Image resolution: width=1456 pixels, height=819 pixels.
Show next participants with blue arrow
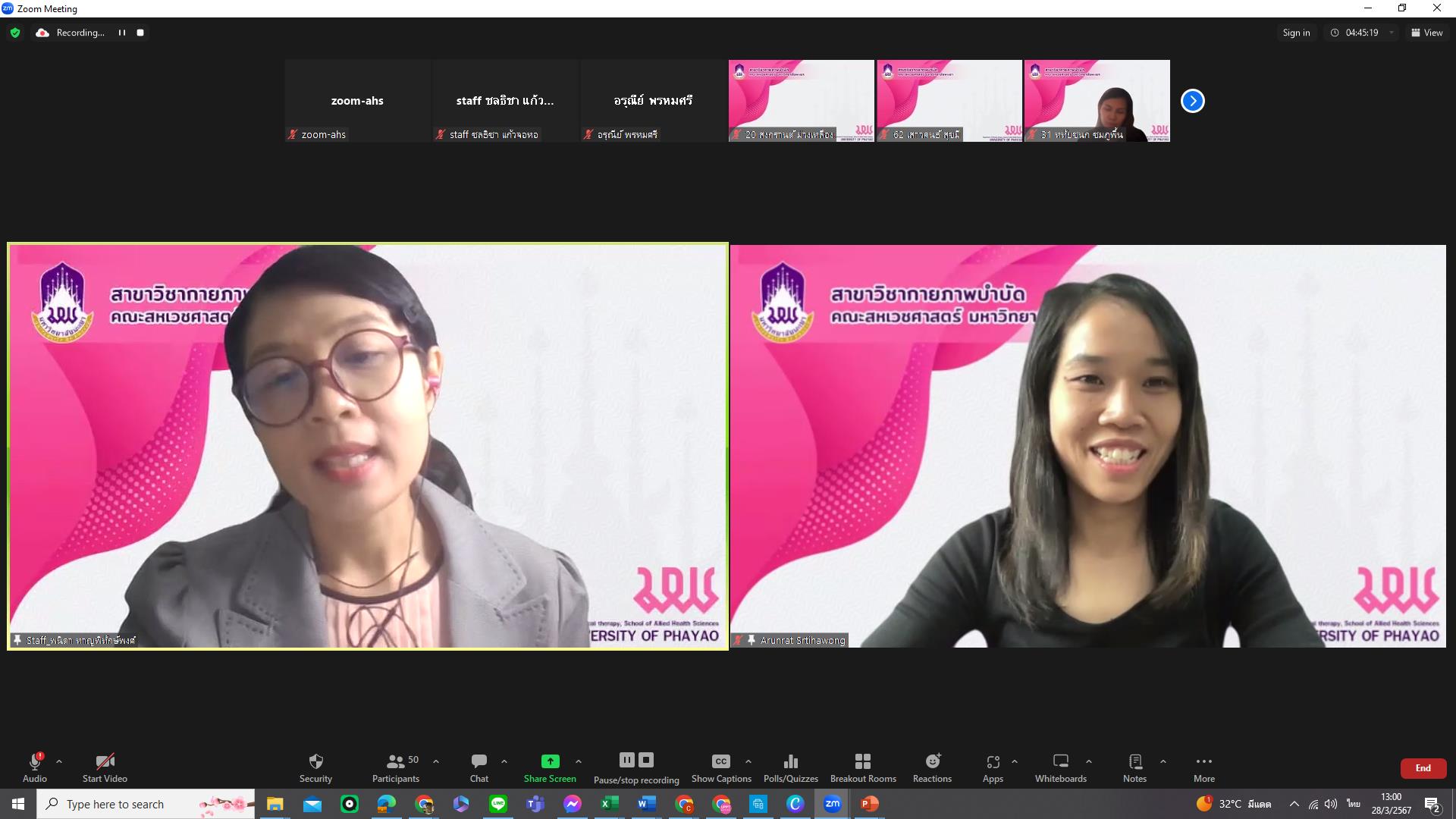1192,101
